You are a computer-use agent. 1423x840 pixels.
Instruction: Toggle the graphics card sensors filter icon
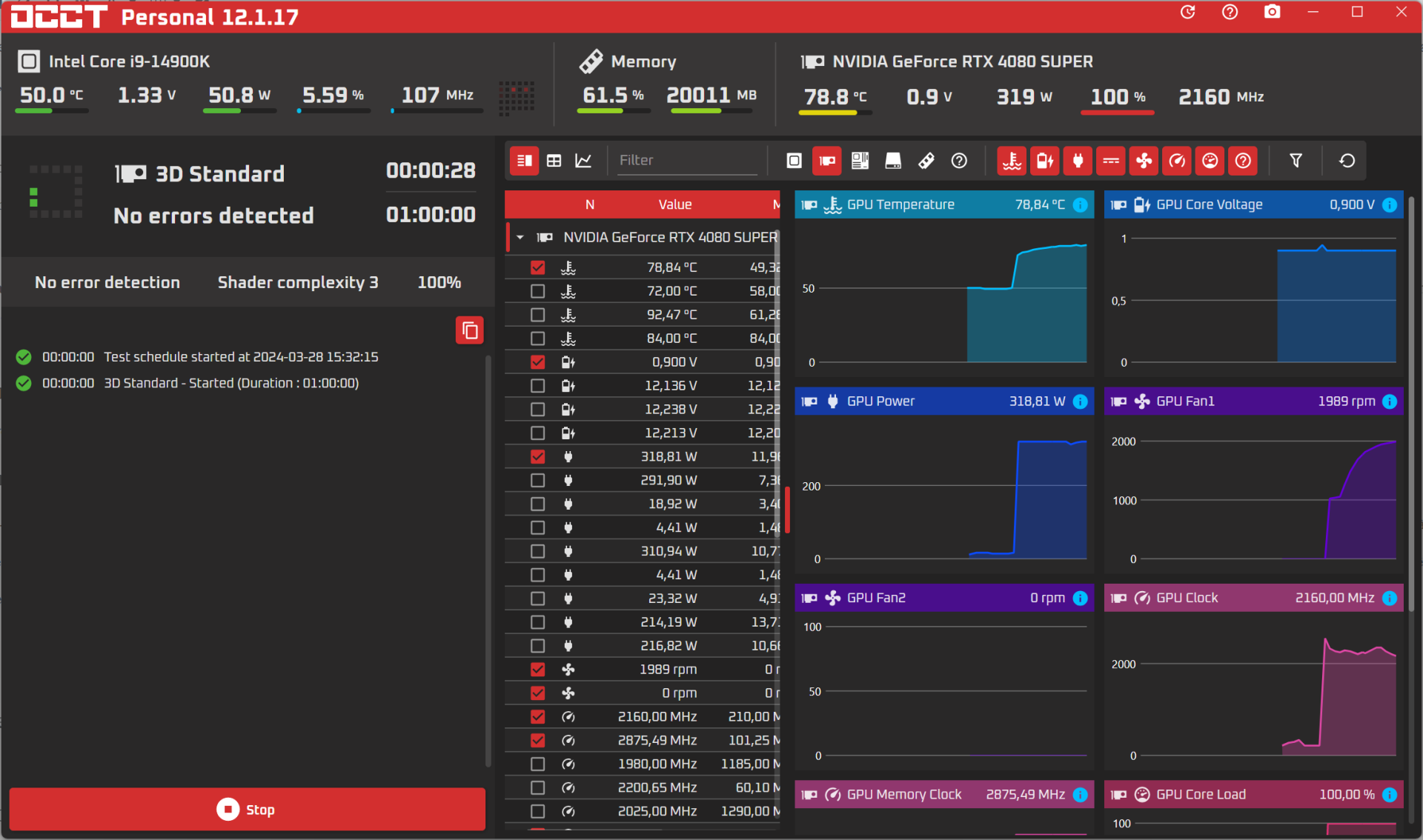(827, 161)
